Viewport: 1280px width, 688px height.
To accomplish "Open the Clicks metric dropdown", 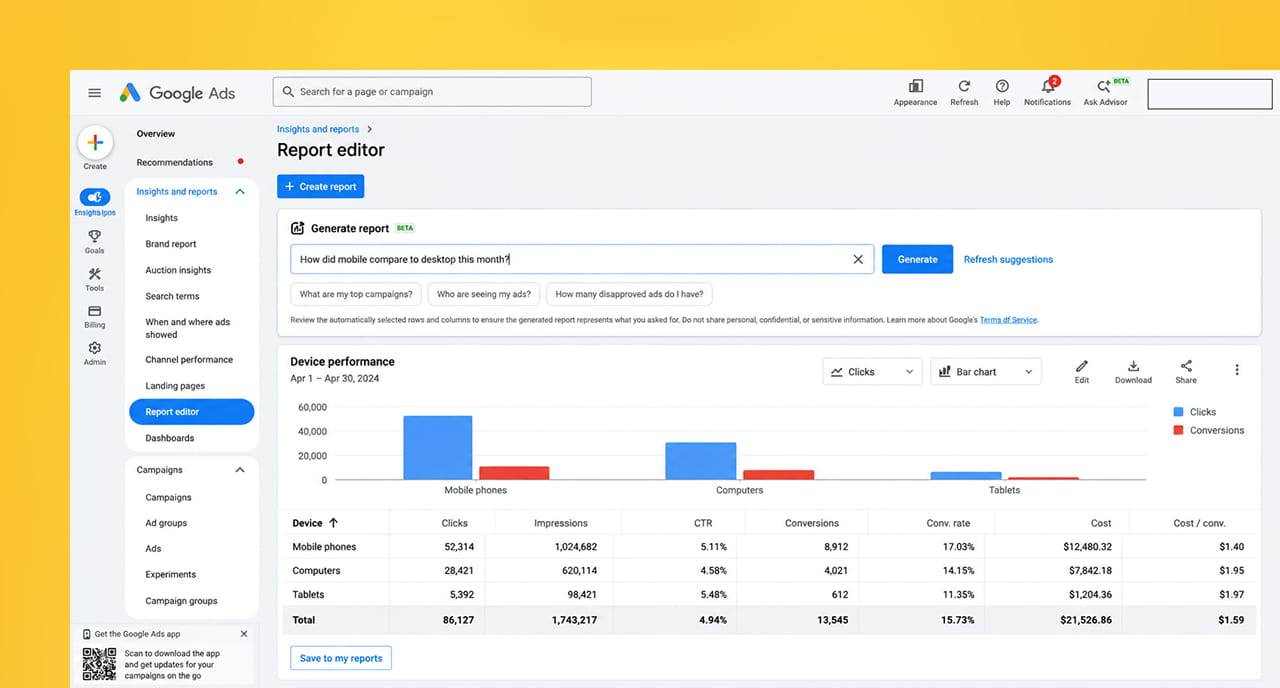I will click(x=872, y=372).
